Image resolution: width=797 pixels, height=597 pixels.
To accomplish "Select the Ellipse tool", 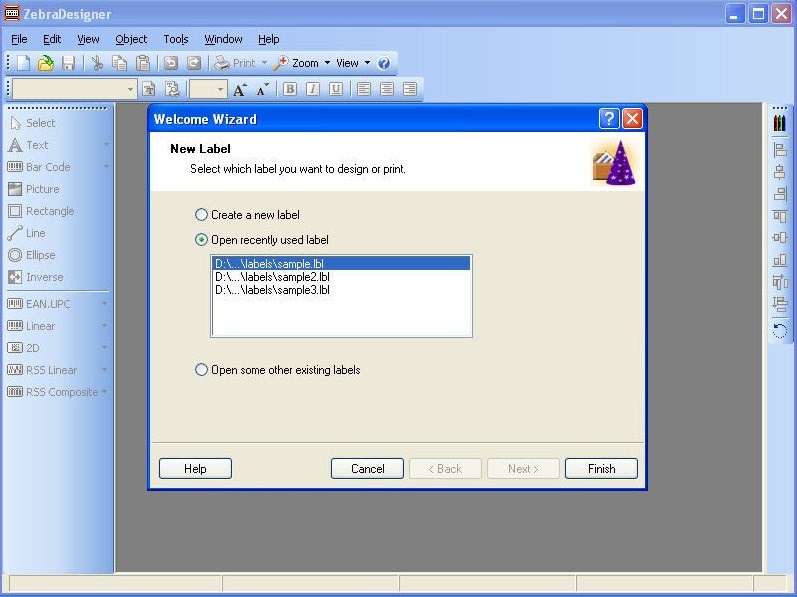I will tap(32, 255).
